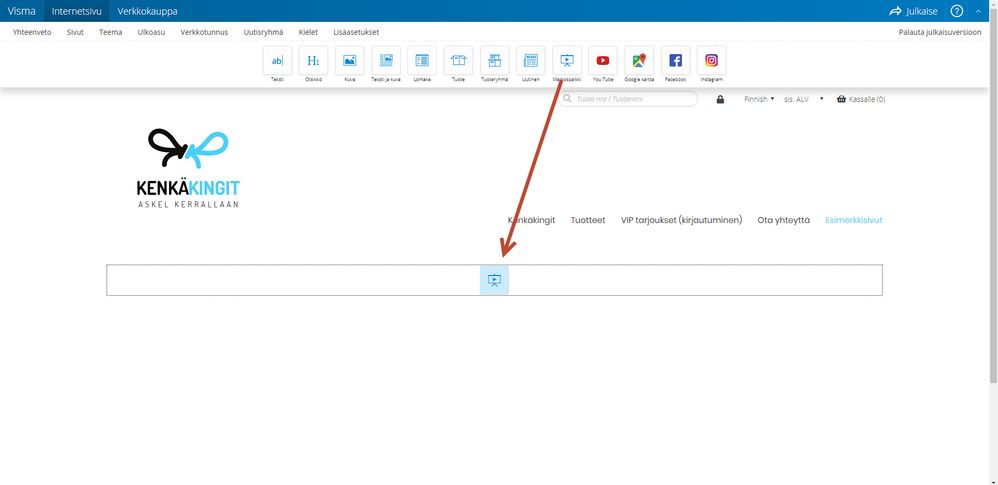Open the Uutisryhmä menu

(x=264, y=32)
